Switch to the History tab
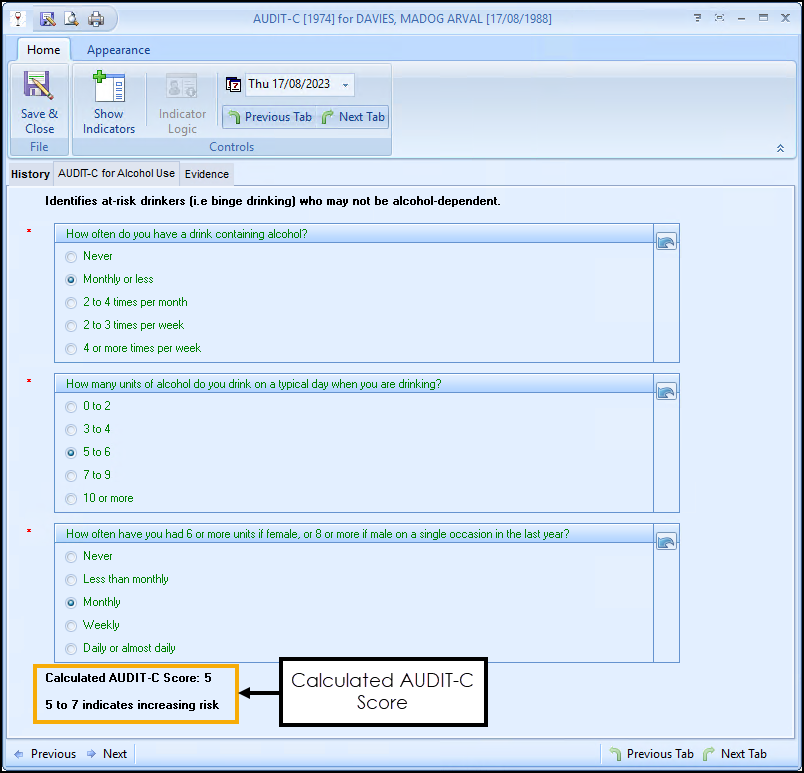The width and height of the screenshot is (804, 773). [x=30, y=174]
